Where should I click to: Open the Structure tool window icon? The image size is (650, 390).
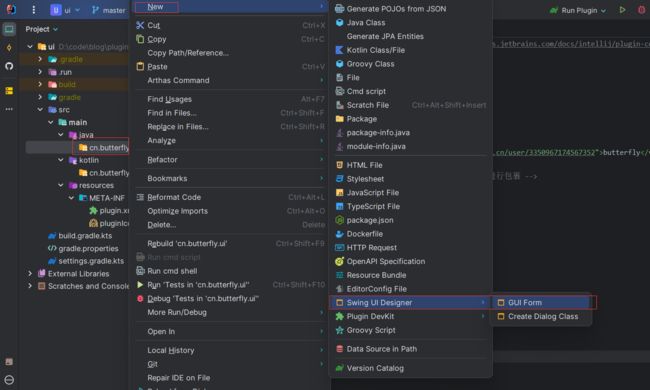tap(9, 90)
